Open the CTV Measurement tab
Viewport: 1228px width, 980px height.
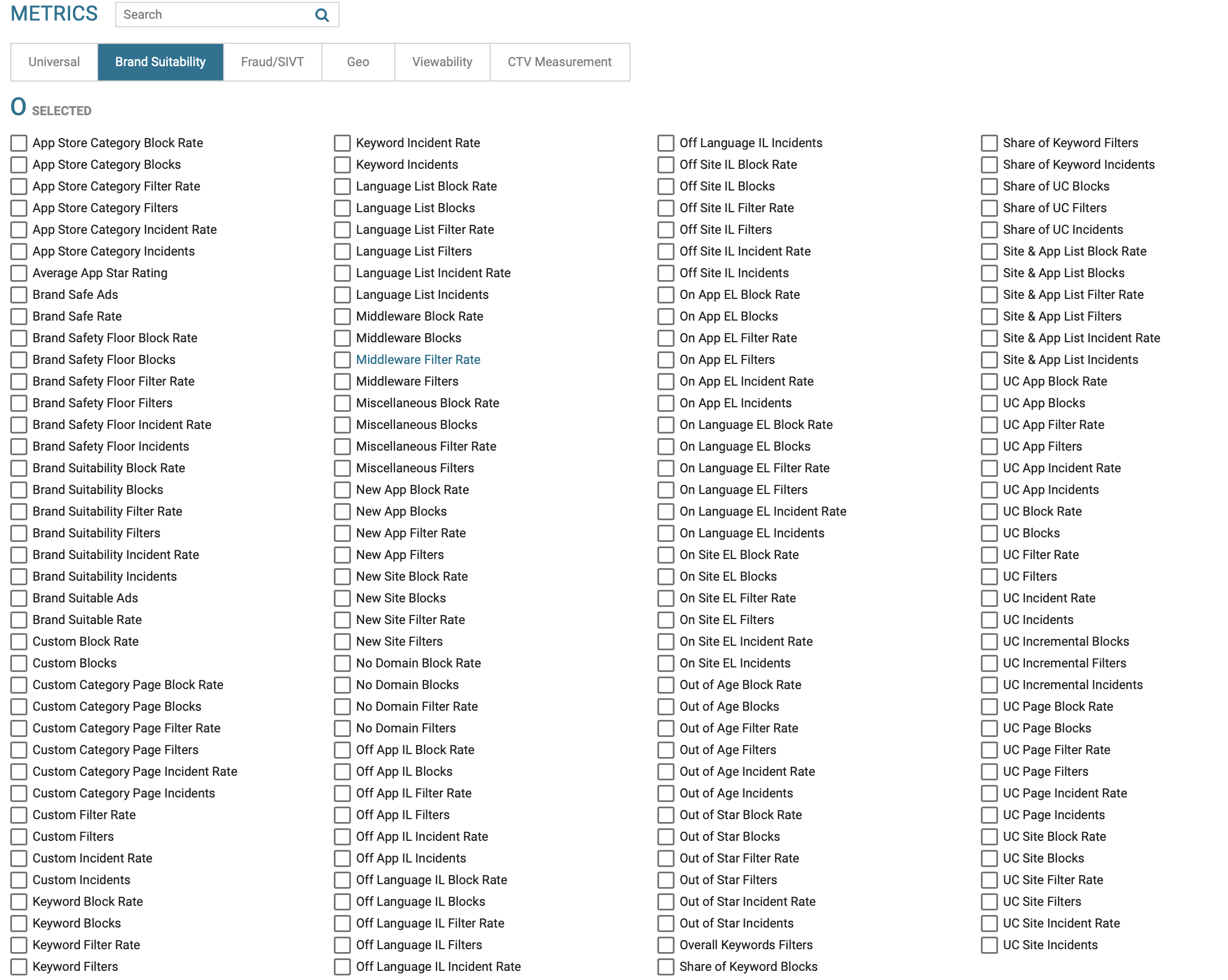[x=559, y=62]
